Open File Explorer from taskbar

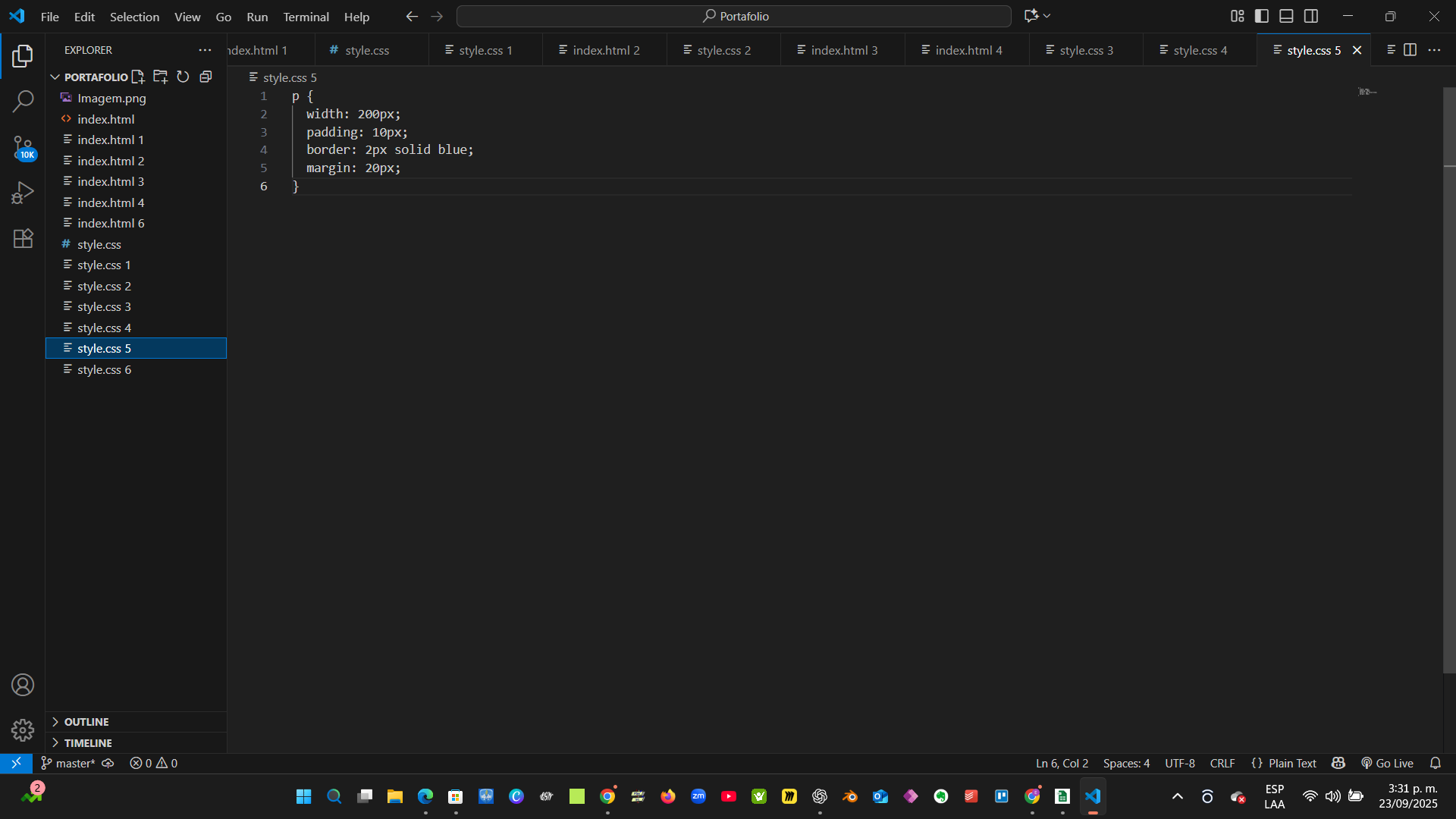(x=394, y=796)
